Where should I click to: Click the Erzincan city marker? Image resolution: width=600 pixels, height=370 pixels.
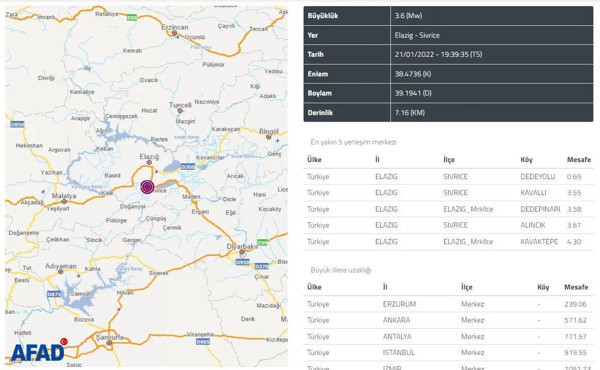point(174,33)
